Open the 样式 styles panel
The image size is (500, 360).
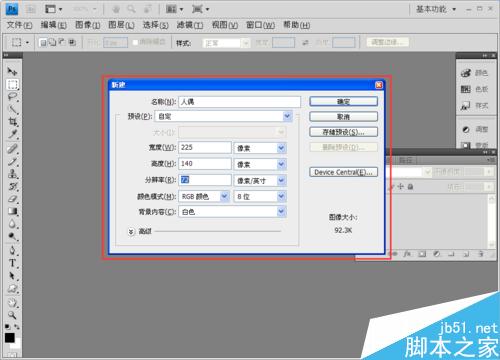[x=474, y=106]
